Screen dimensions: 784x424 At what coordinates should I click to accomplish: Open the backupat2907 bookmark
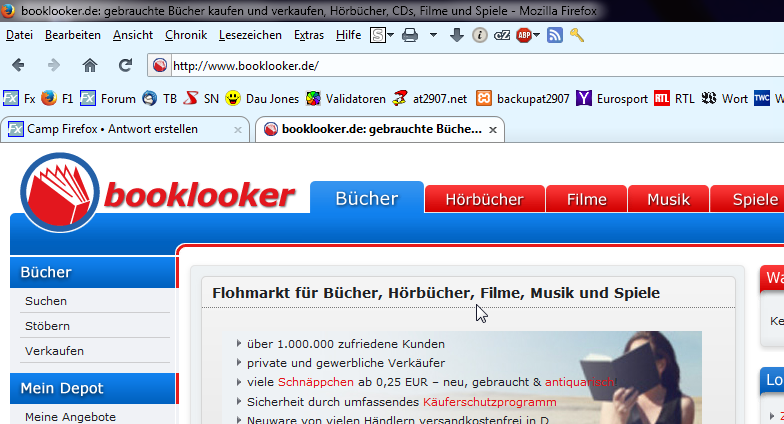click(x=522, y=98)
